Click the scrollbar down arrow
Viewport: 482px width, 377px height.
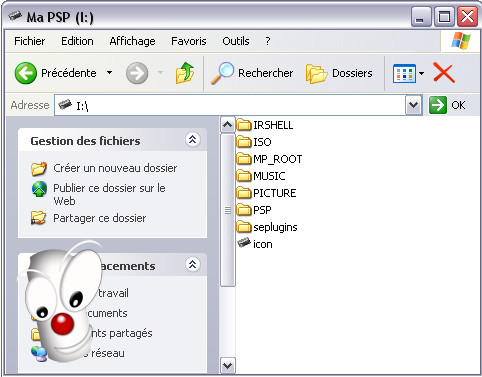point(228,365)
